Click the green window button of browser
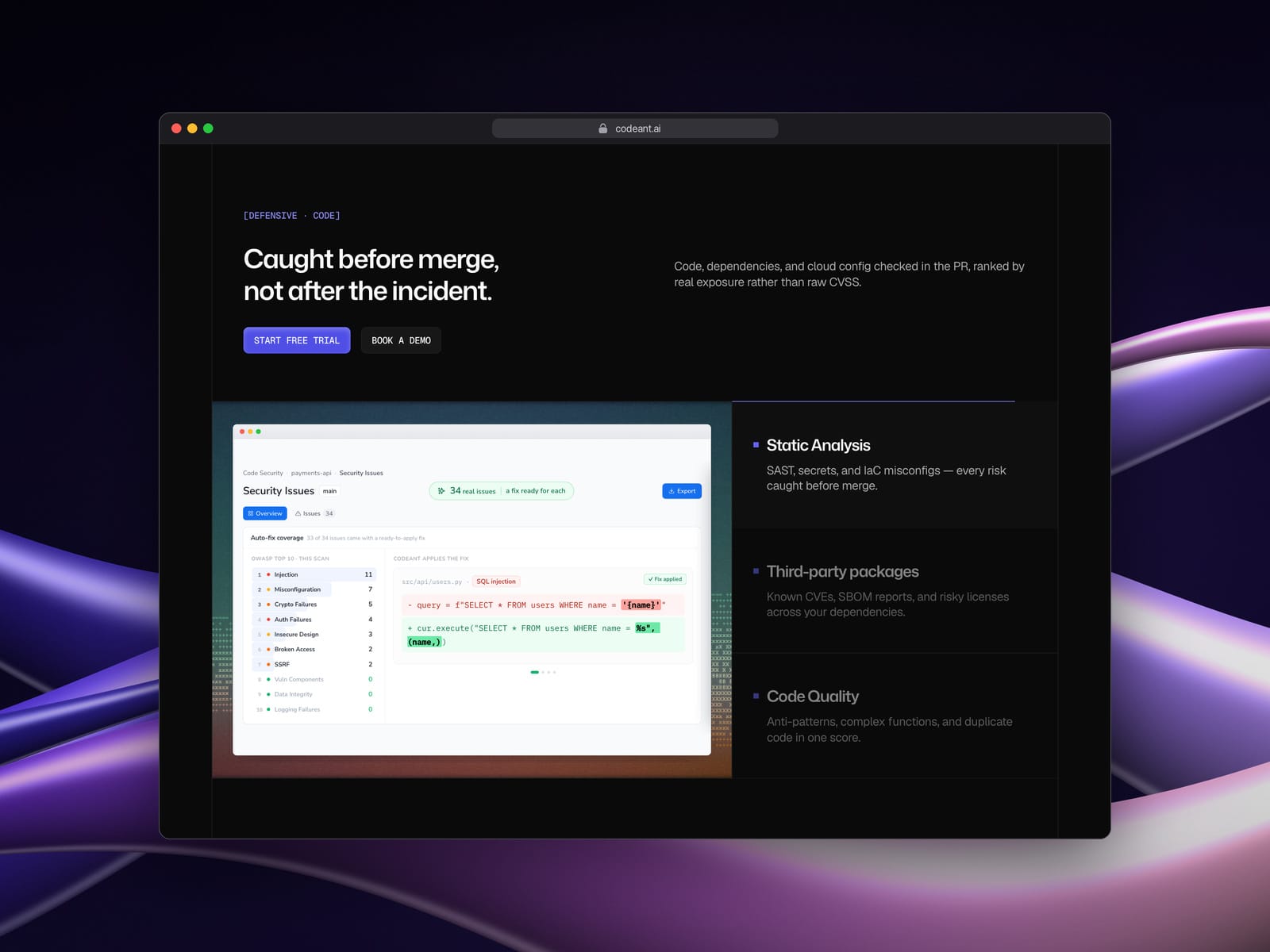1270x952 pixels. (x=208, y=129)
